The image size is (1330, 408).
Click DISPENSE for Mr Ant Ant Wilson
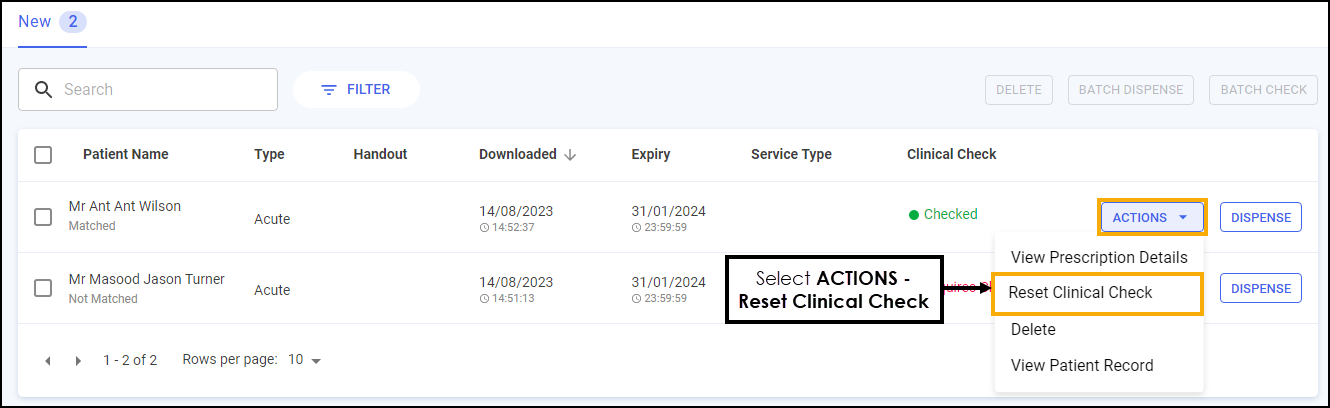(x=1260, y=217)
